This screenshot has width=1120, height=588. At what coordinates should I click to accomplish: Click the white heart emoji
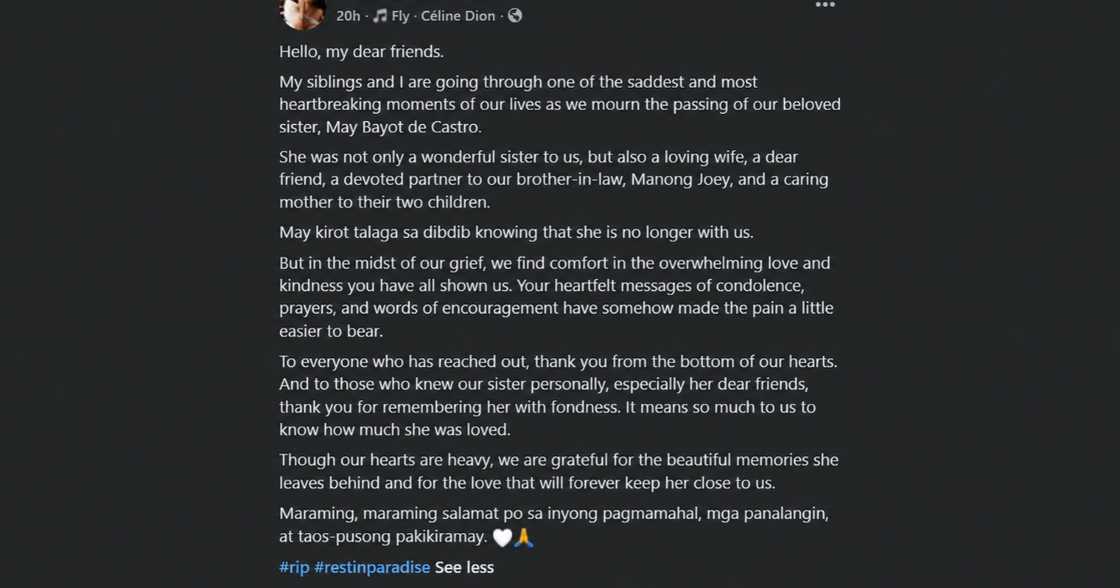(x=502, y=537)
